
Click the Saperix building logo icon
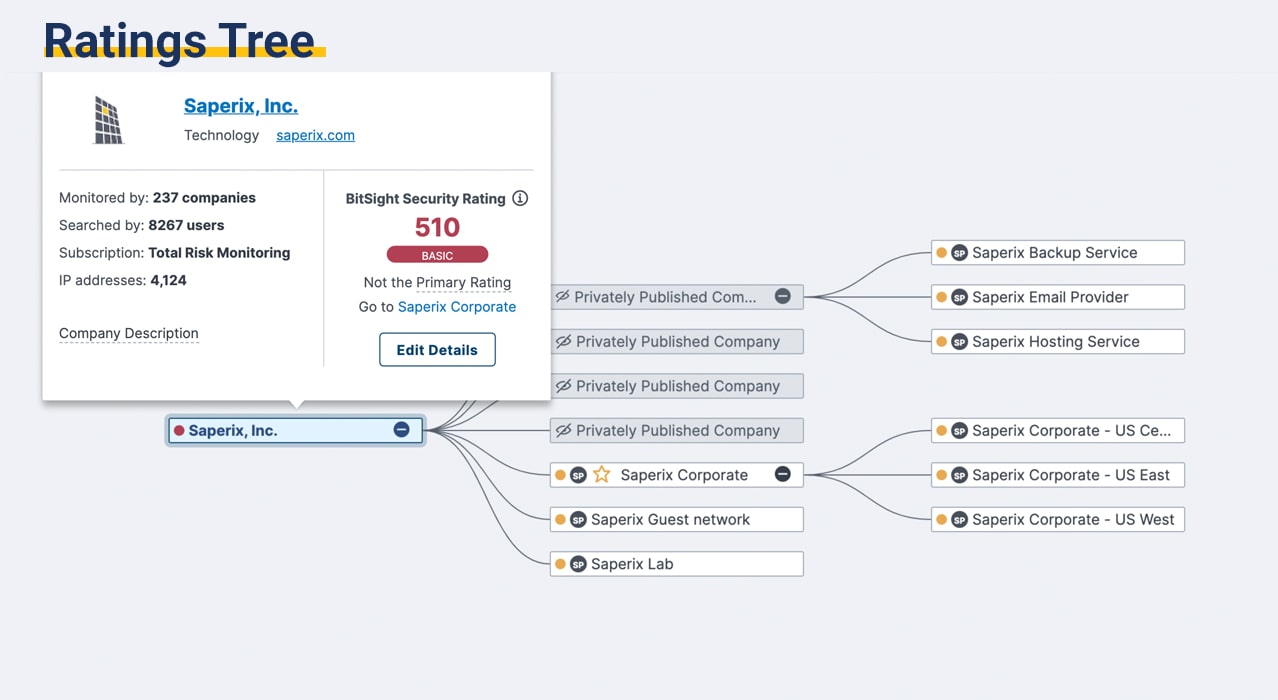pyautogui.click(x=108, y=120)
